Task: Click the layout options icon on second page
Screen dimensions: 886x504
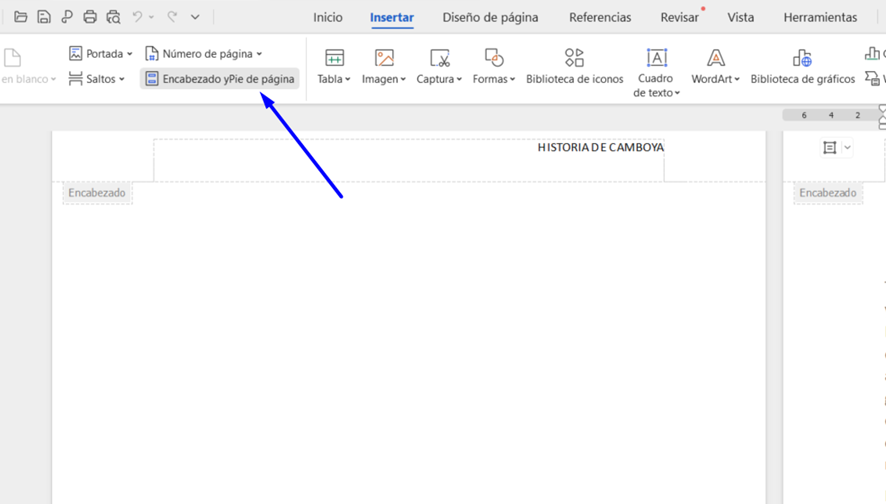Action: [829, 147]
